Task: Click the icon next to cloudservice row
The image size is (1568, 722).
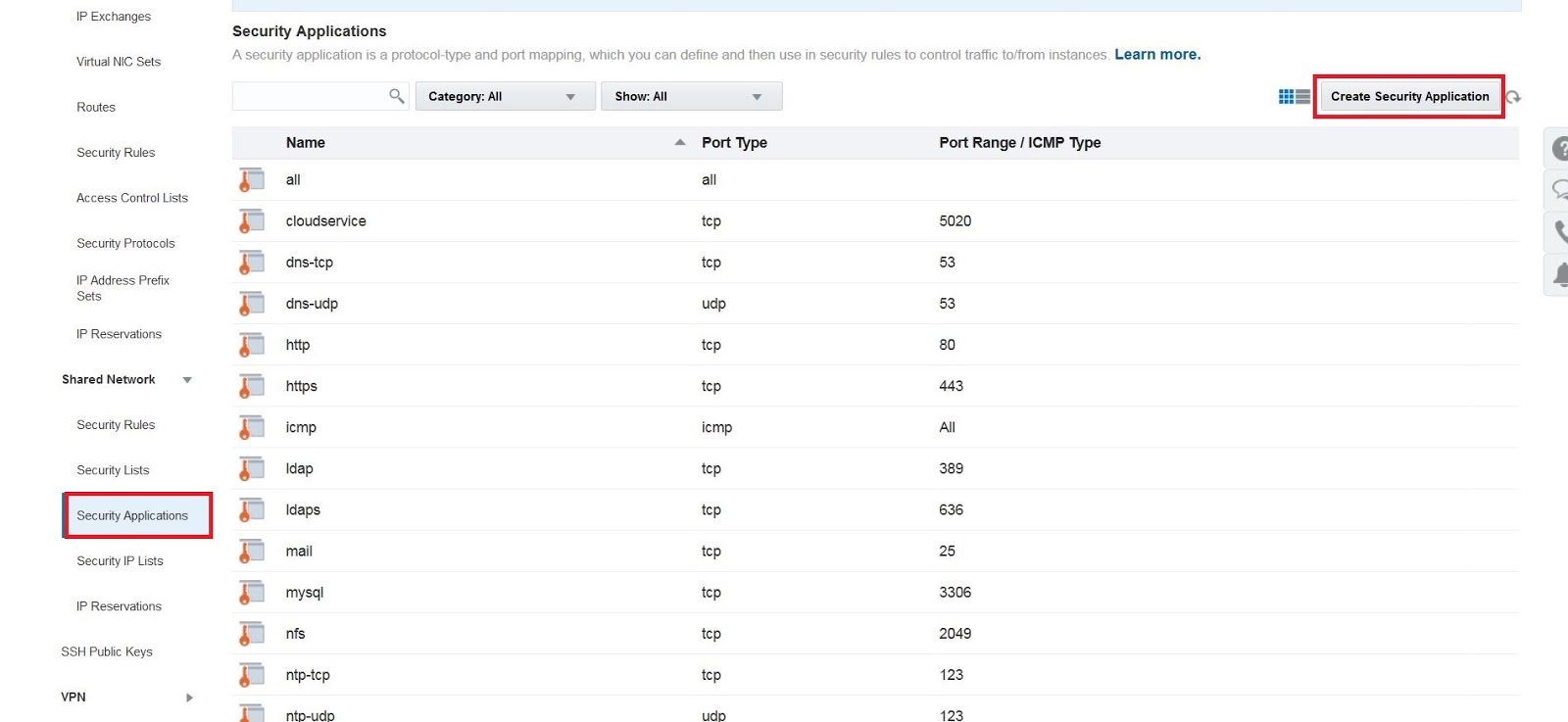Action: [252, 221]
